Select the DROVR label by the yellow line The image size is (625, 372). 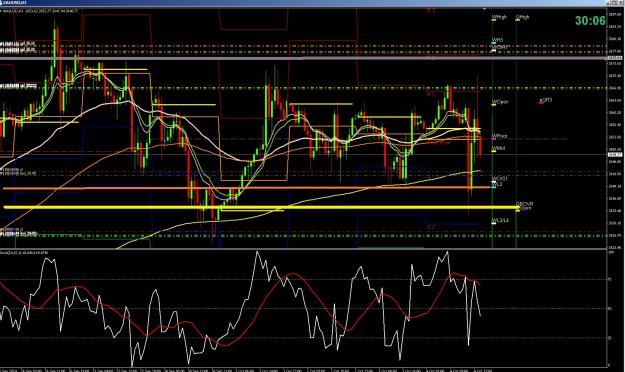[525, 204]
